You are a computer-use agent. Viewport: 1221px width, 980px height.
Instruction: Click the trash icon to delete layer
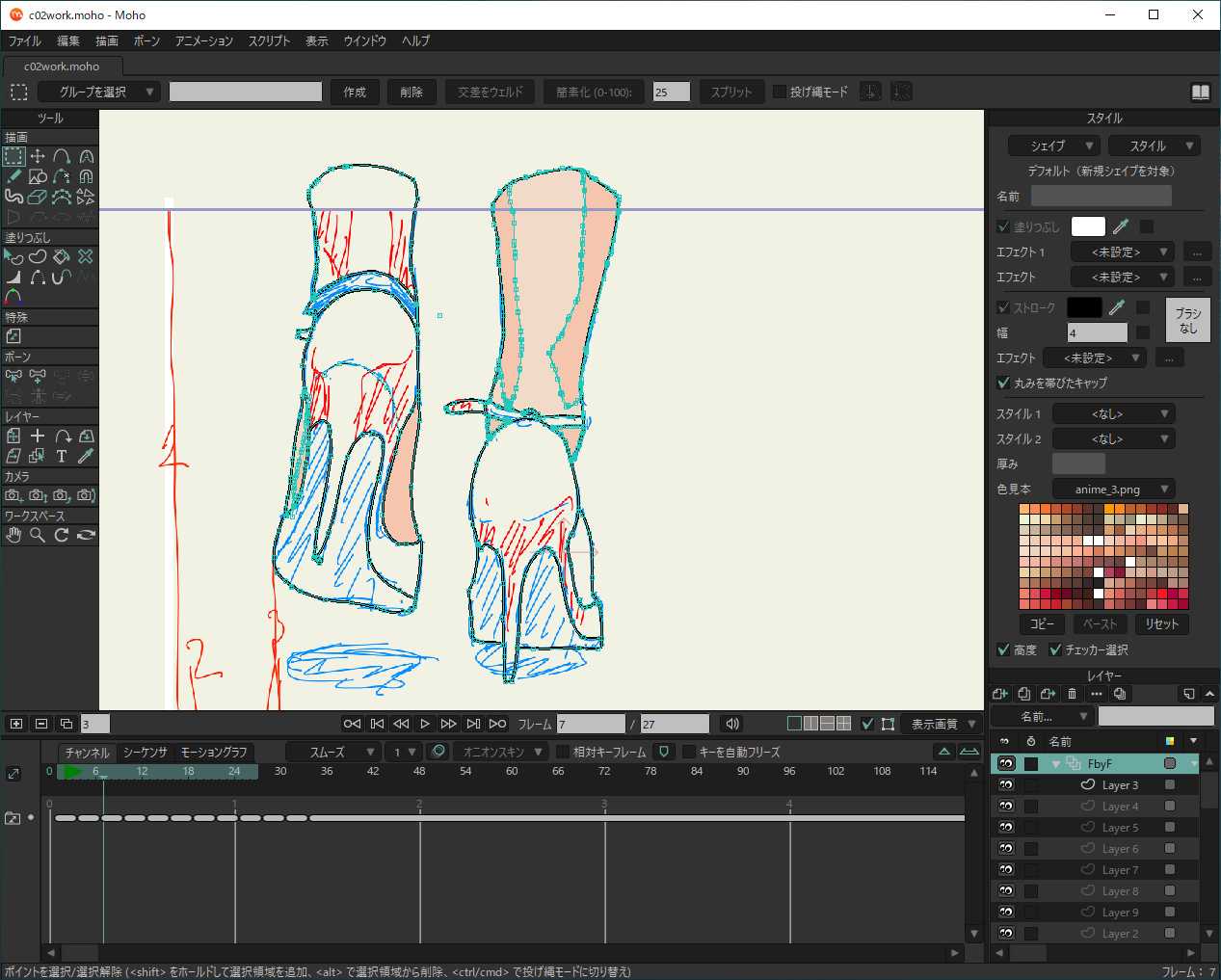[x=1072, y=694]
